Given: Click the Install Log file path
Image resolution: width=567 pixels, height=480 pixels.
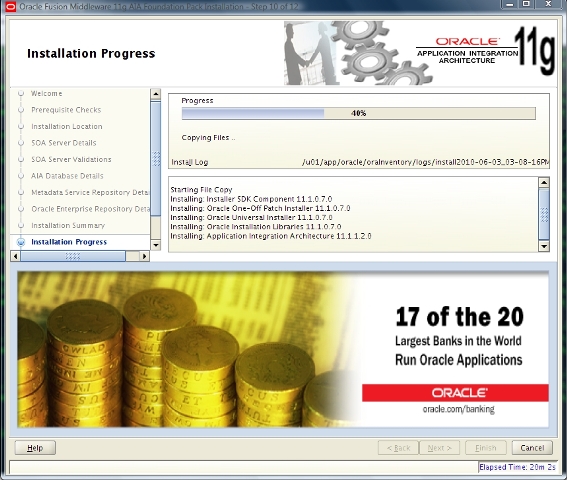Looking at the screenshot, I should pos(425,162).
